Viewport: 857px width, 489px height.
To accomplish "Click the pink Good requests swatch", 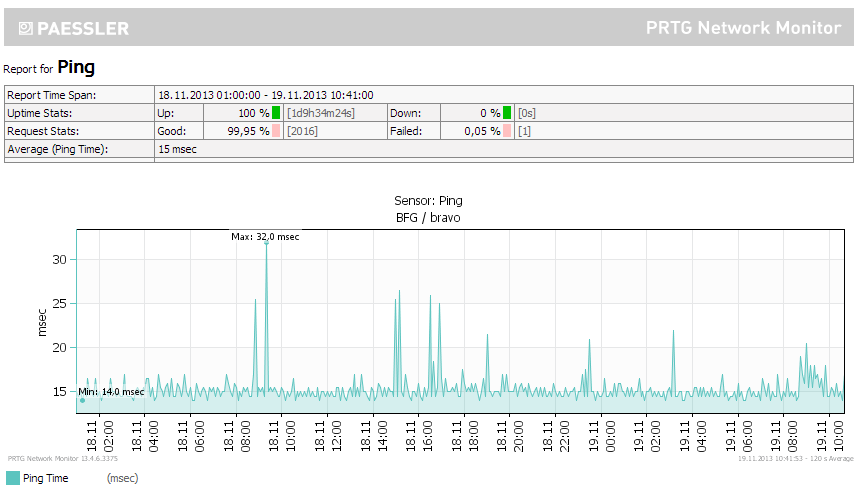I will point(276,131).
